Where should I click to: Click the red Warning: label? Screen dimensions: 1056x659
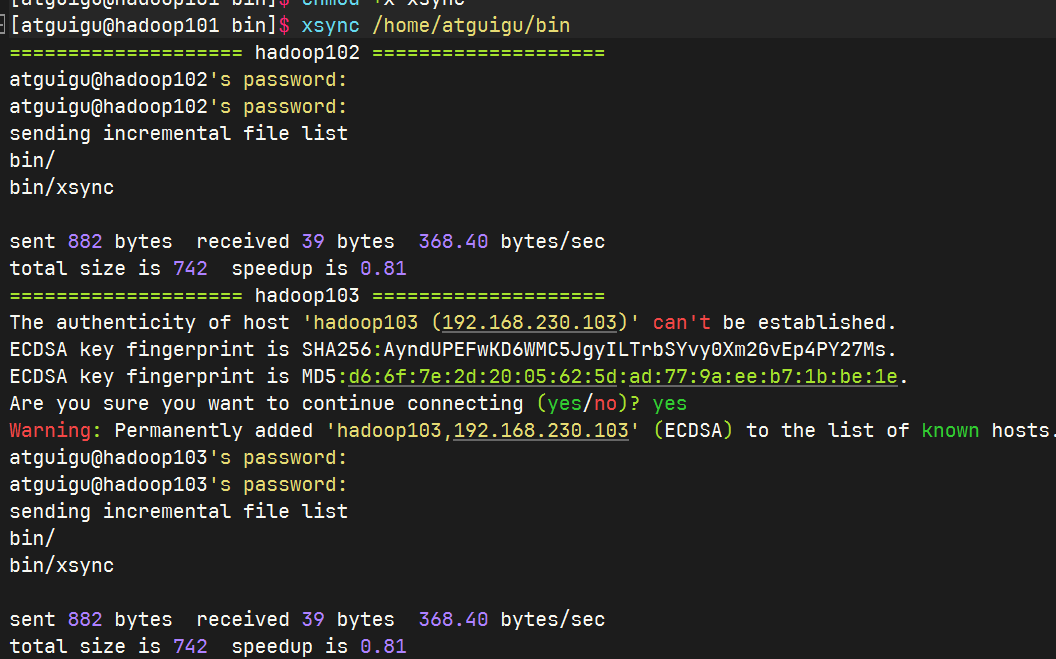[56, 431]
